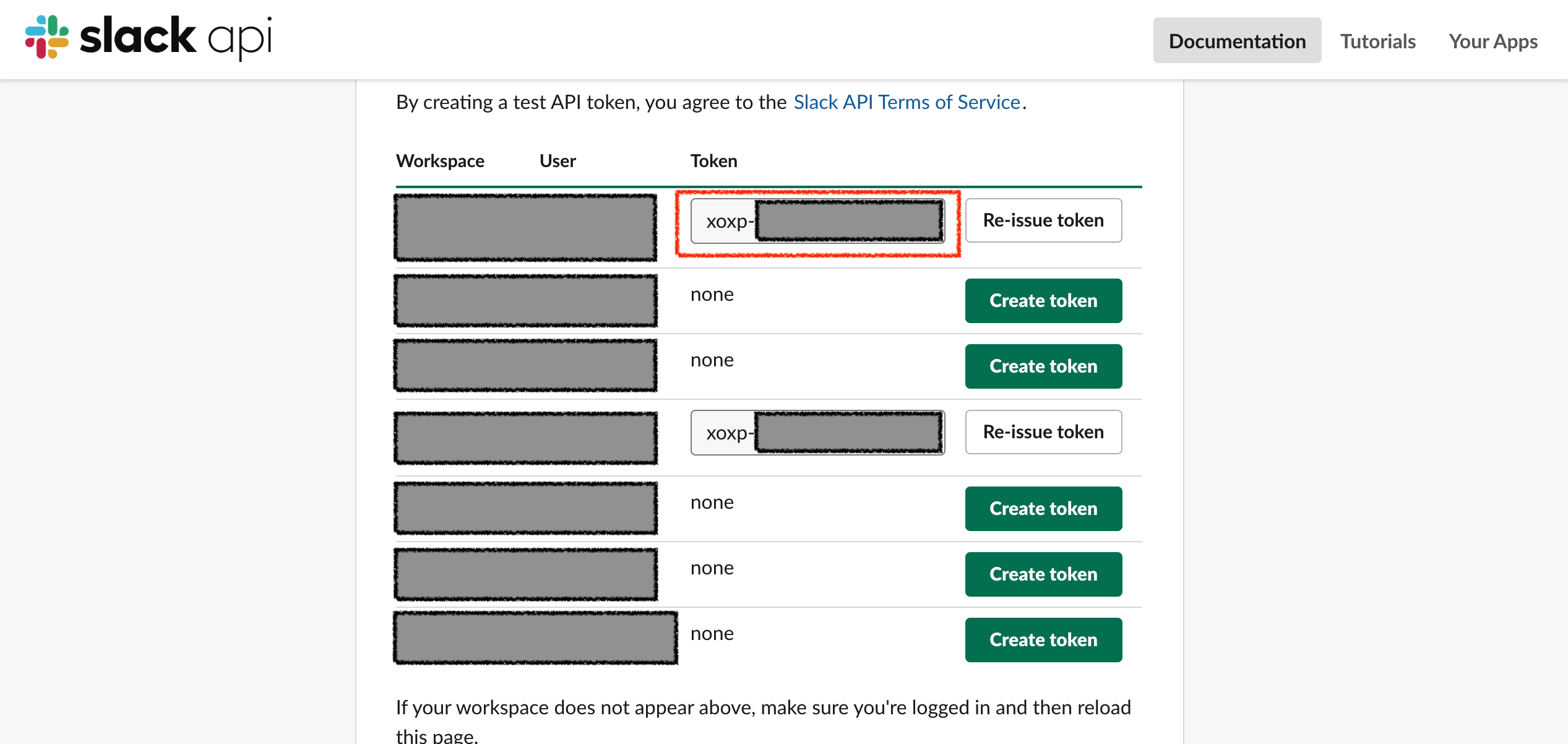The width and height of the screenshot is (1568, 744).
Task: Click Re-issue token for fourth workspace
Action: point(1044,431)
